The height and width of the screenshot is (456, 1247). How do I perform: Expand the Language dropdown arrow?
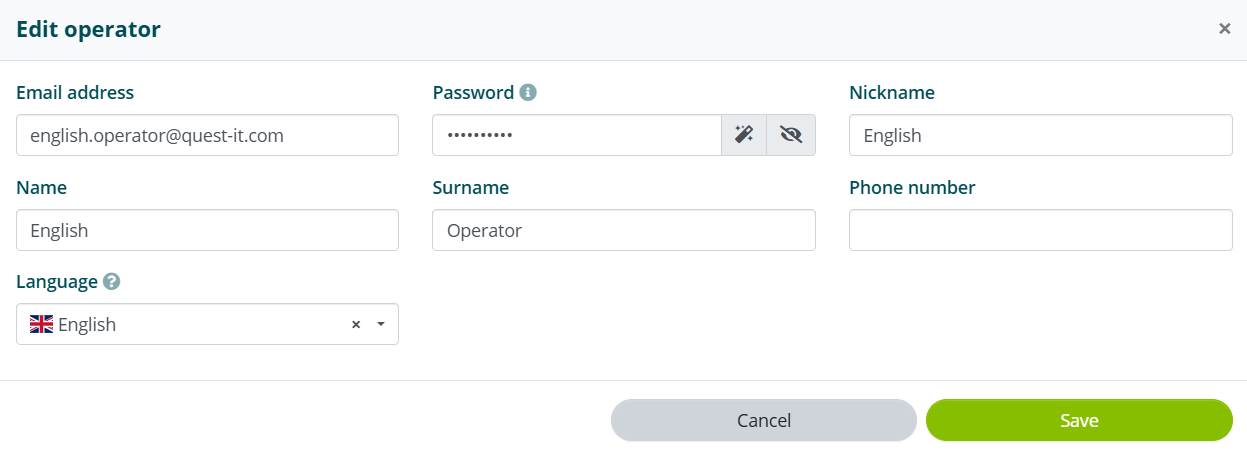pos(381,325)
